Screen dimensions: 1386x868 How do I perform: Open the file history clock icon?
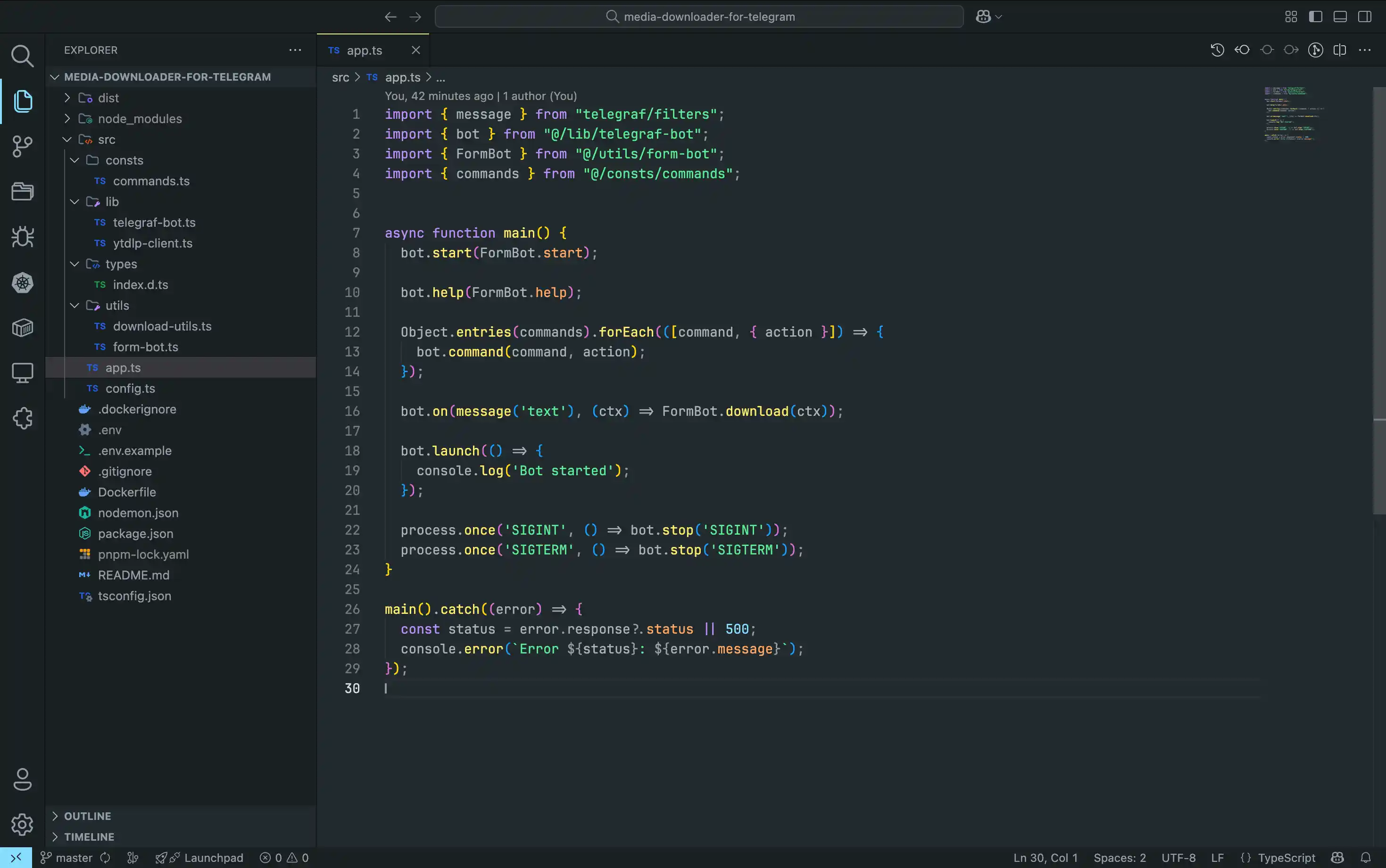coord(1217,50)
